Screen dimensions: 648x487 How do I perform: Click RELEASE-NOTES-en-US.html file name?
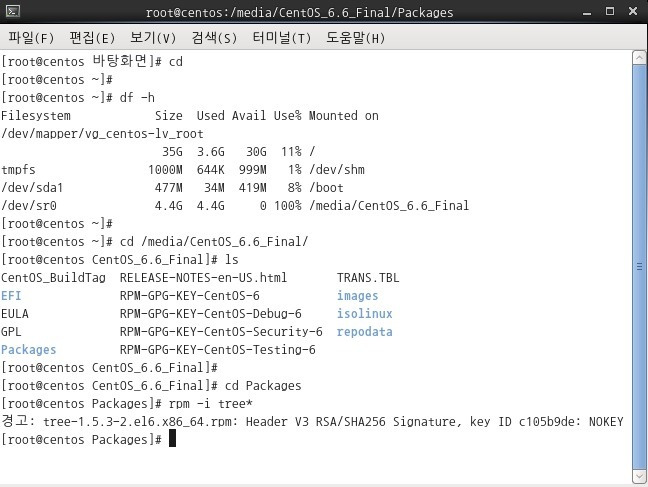click(203, 278)
